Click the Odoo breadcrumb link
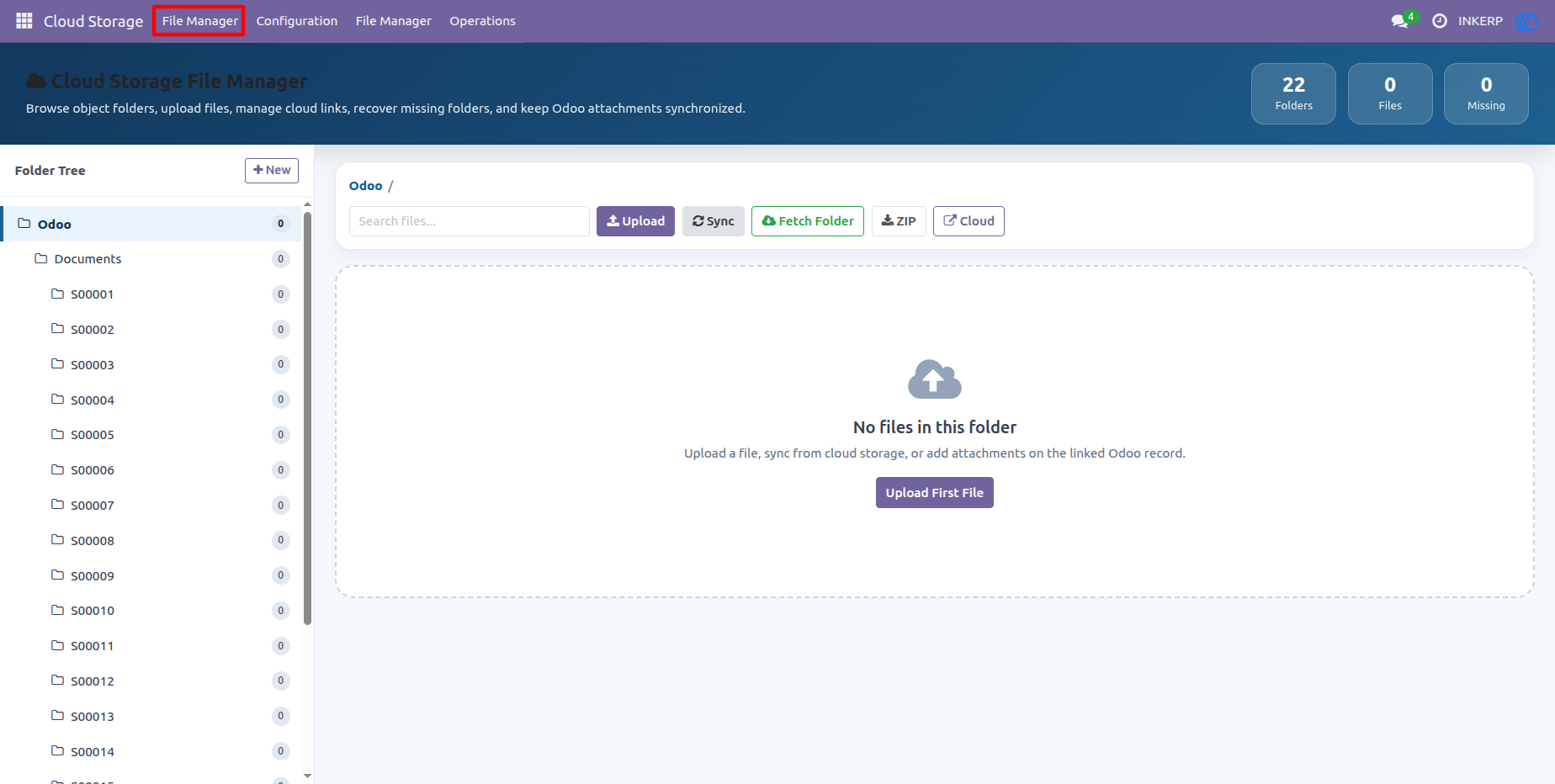The image size is (1555, 784). tap(365, 186)
